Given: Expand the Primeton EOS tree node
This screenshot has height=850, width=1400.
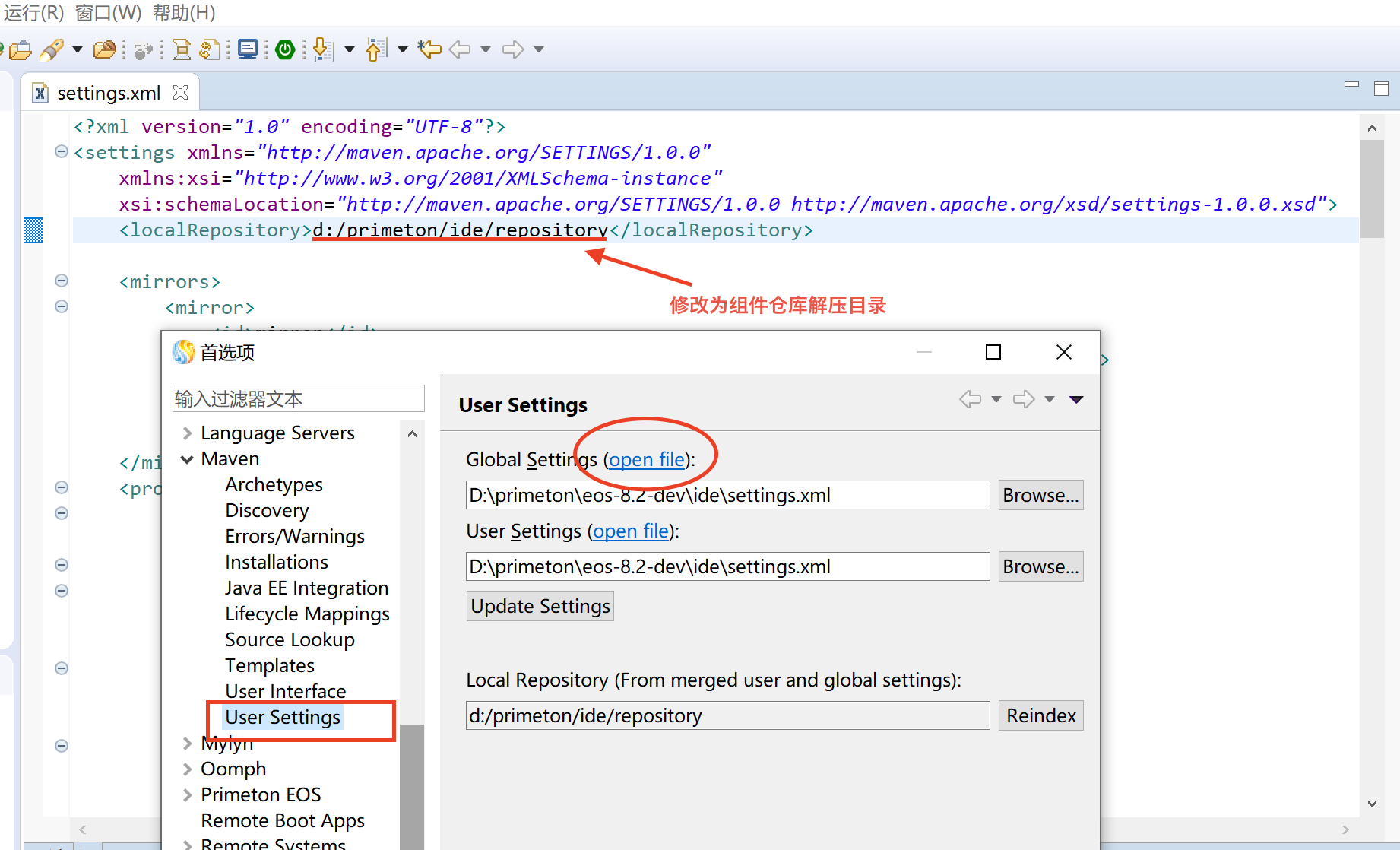Looking at the screenshot, I should coord(187,795).
